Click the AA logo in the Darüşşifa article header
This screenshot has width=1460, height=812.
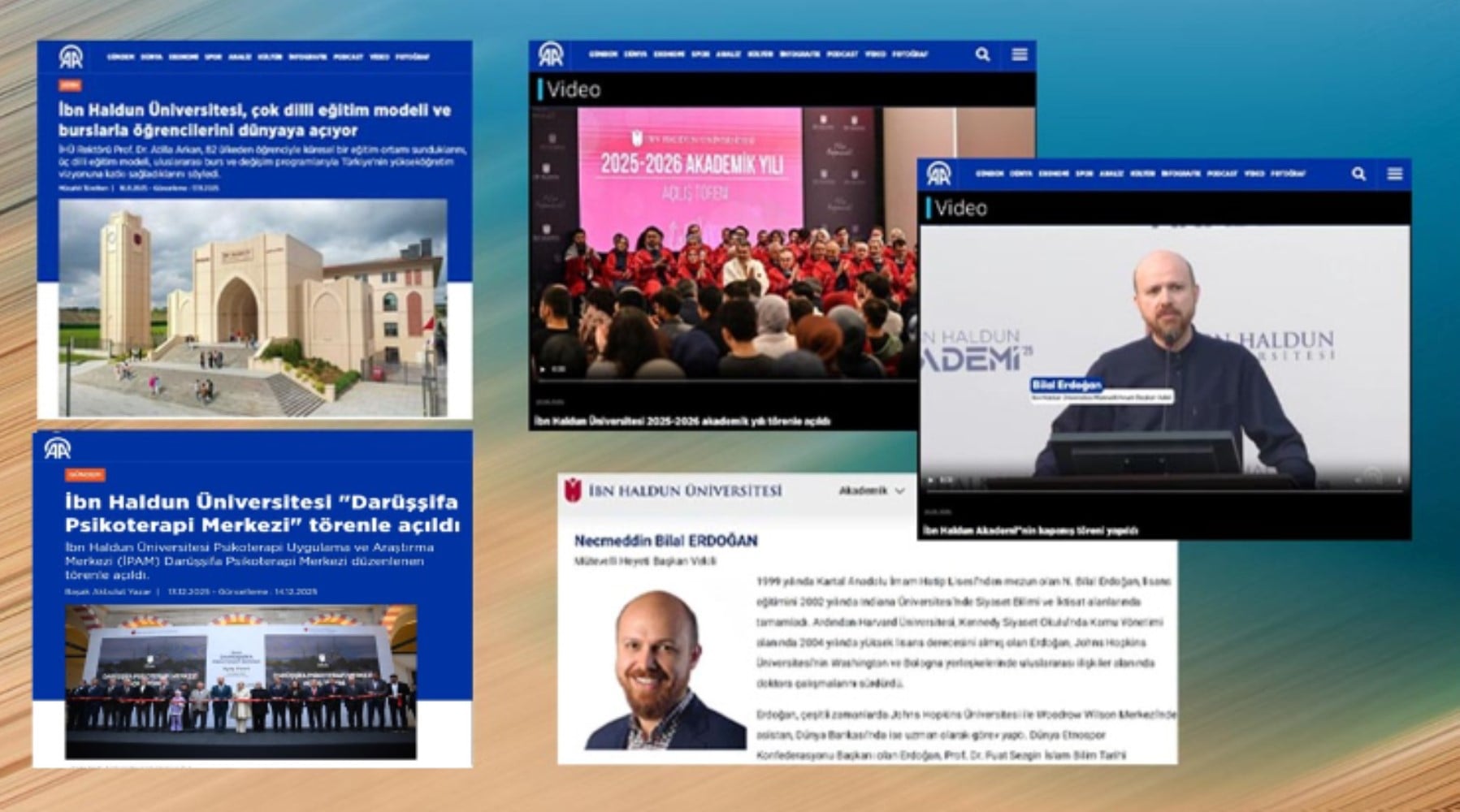tap(57, 448)
